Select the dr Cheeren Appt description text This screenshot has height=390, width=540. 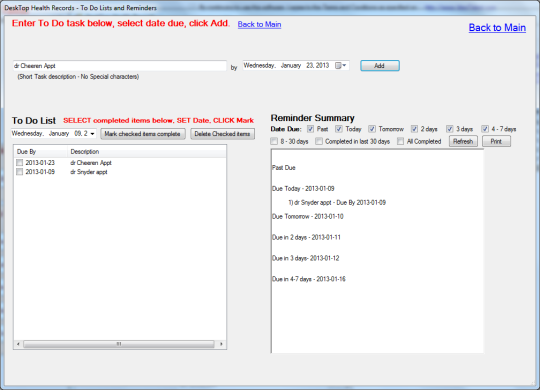[91, 163]
